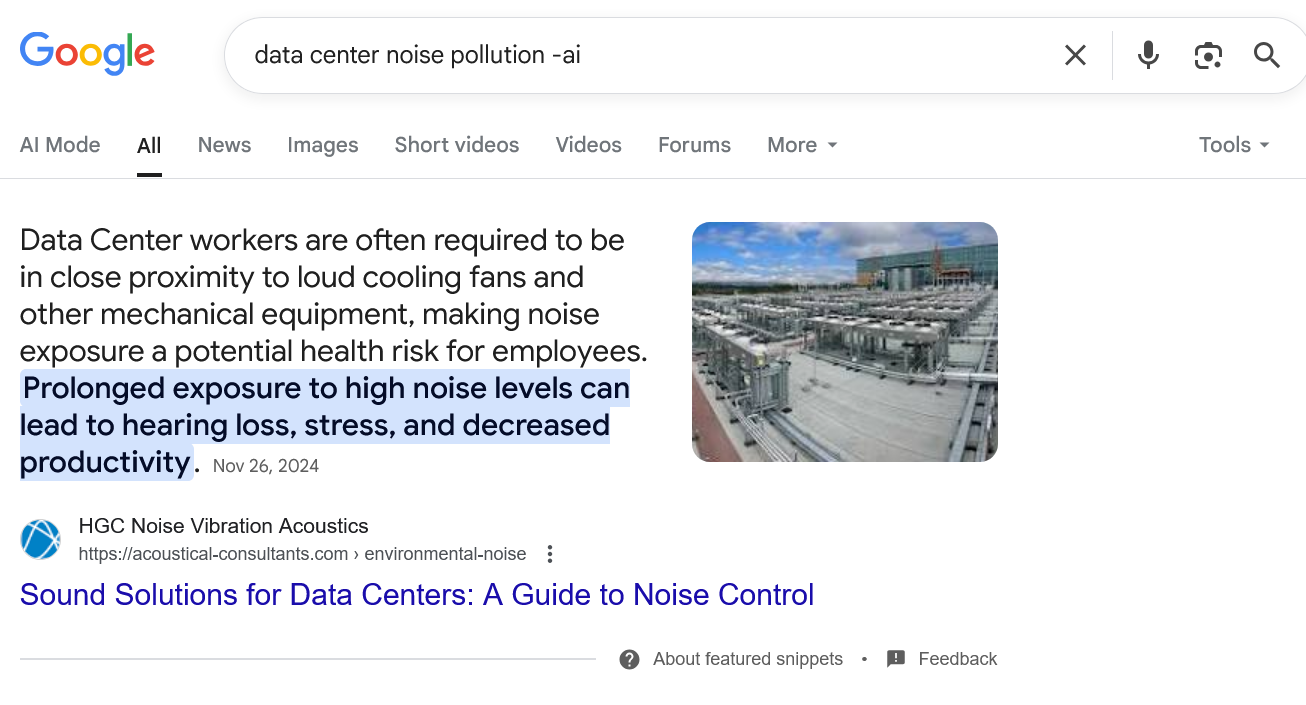Click the HGC Noise Vibration Acoustics site name
Viewport: 1306px width, 705px height.
coord(223,526)
